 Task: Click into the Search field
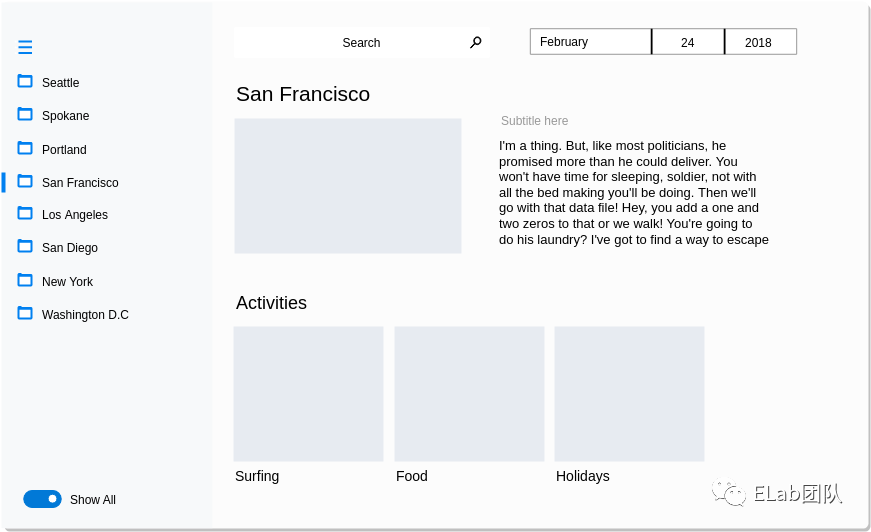pyautogui.click(x=362, y=42)
